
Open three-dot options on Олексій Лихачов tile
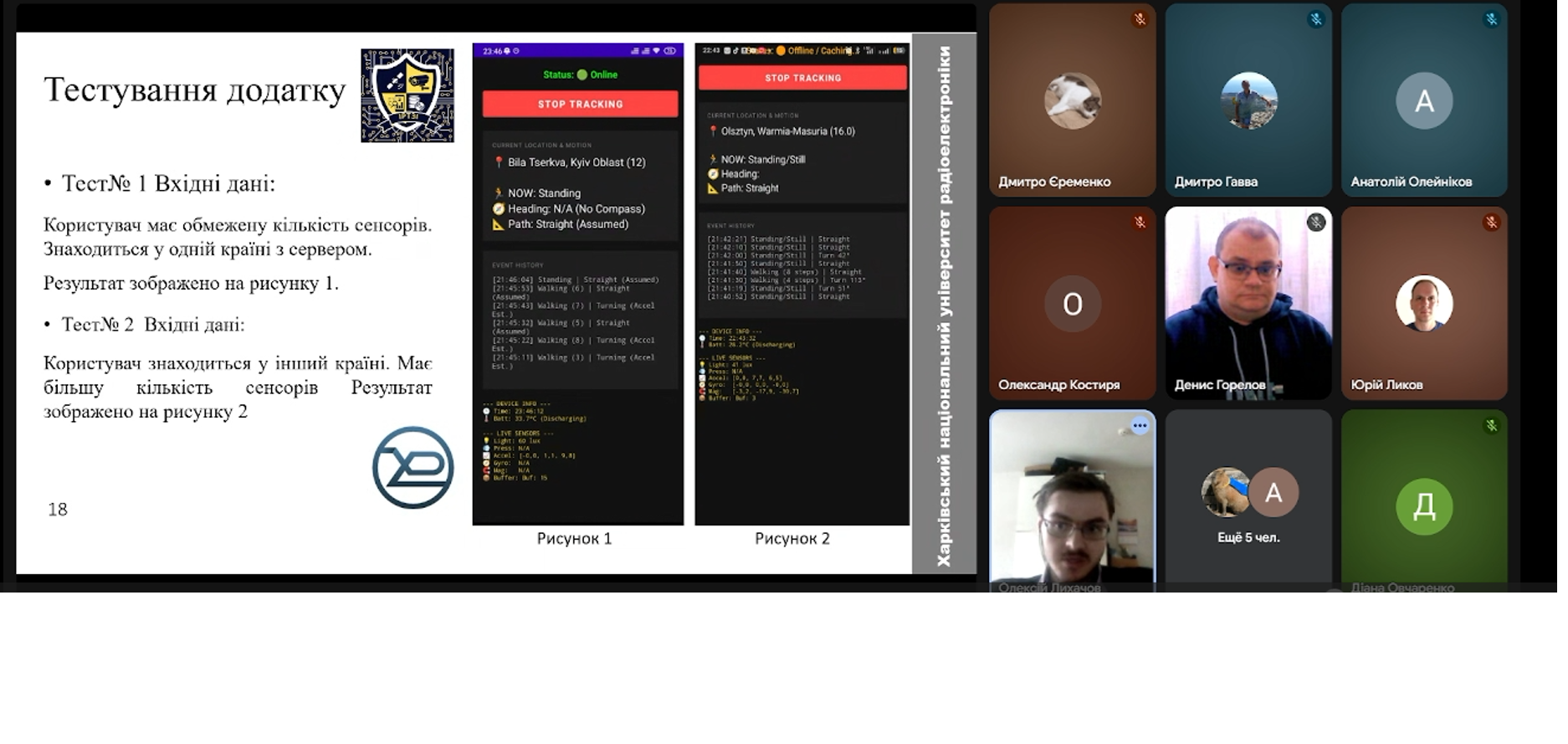coord(1140,426)
